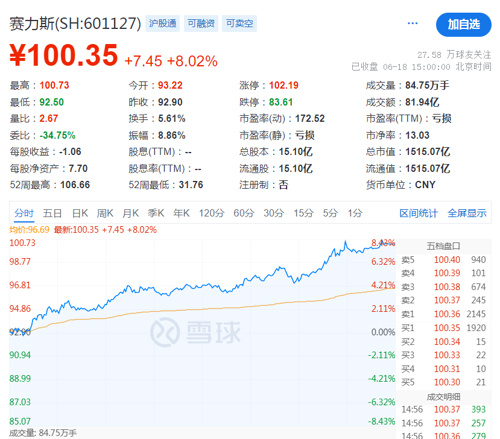Switch to the 五日 chart tab
Viewport: 500px width, 439px height.
pyautogui.click(x=52, y=213)
